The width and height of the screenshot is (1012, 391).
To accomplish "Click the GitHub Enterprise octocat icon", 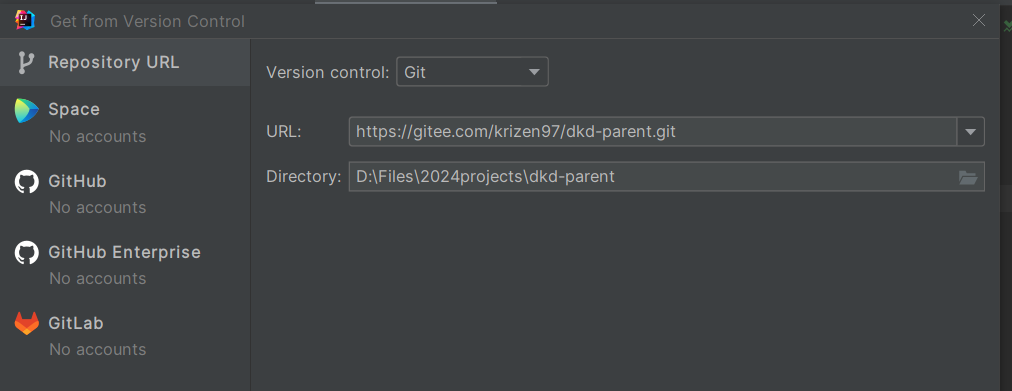I will (x=26, y=252).
